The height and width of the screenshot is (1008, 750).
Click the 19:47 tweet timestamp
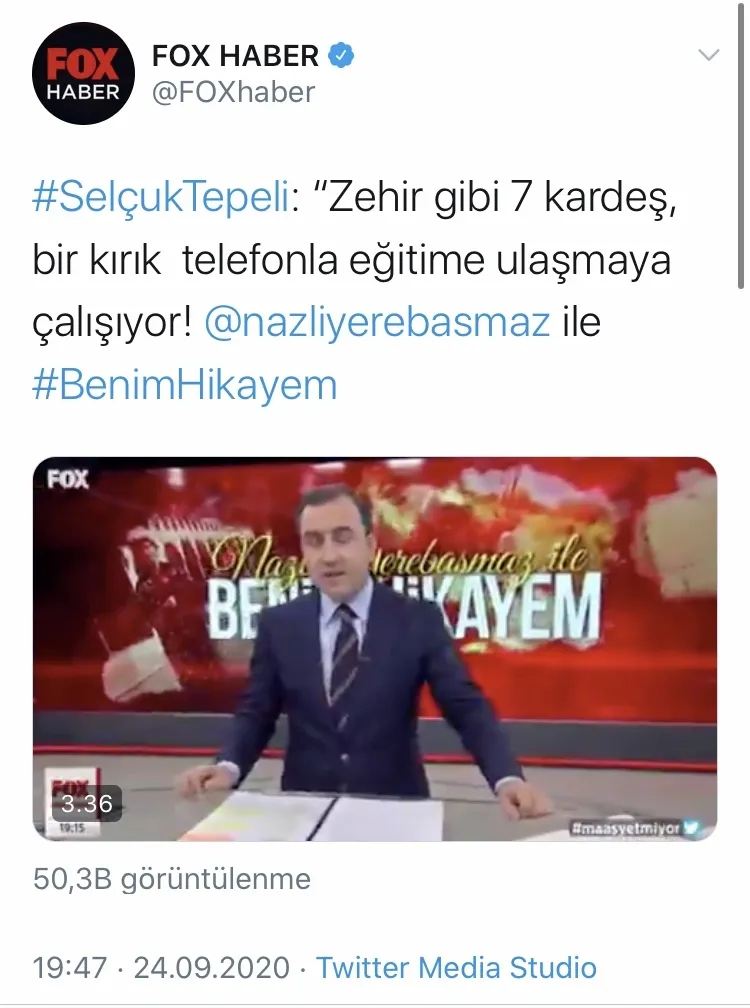(x=69, y=968)
